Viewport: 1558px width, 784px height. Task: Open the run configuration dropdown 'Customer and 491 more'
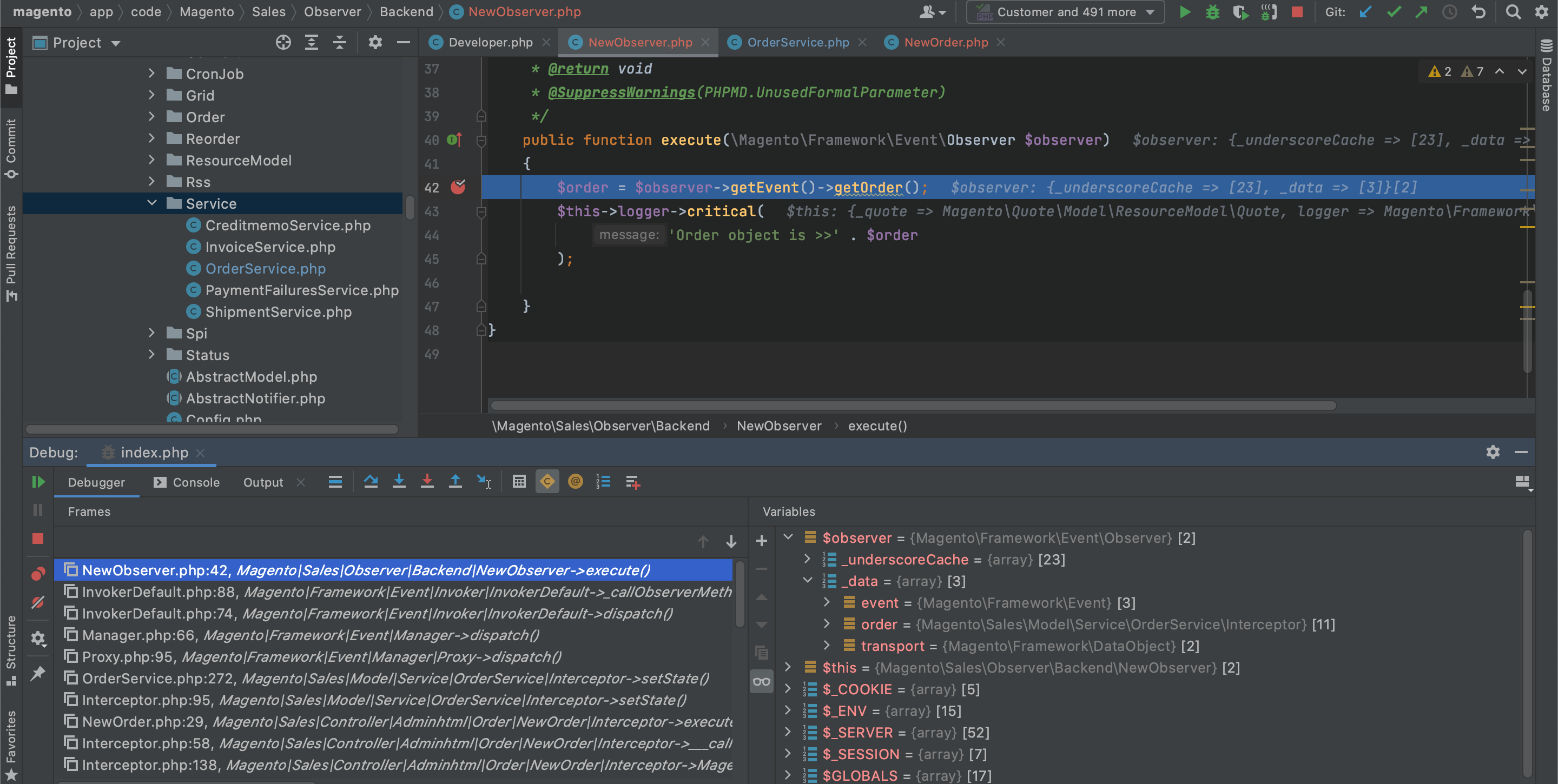click(1066, 12)
